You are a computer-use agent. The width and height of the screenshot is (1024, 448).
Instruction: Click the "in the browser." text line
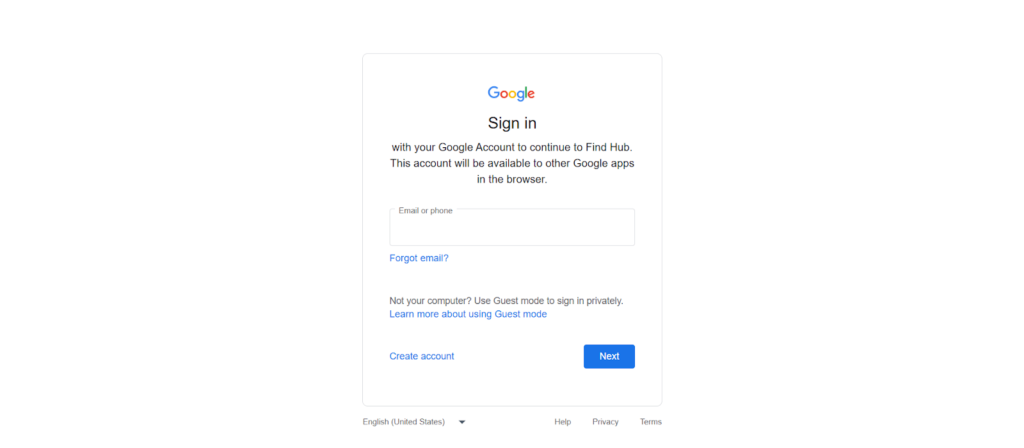point(512,179)
